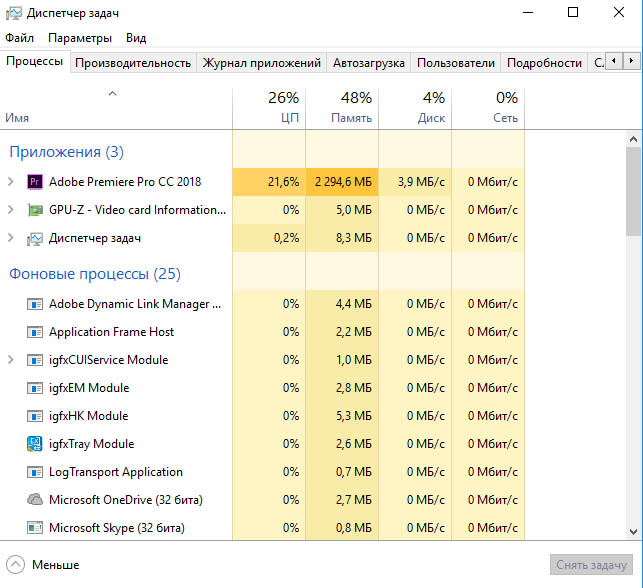Open the Вид menu
This screenshot has height=588, width=643.
(136, 38)
